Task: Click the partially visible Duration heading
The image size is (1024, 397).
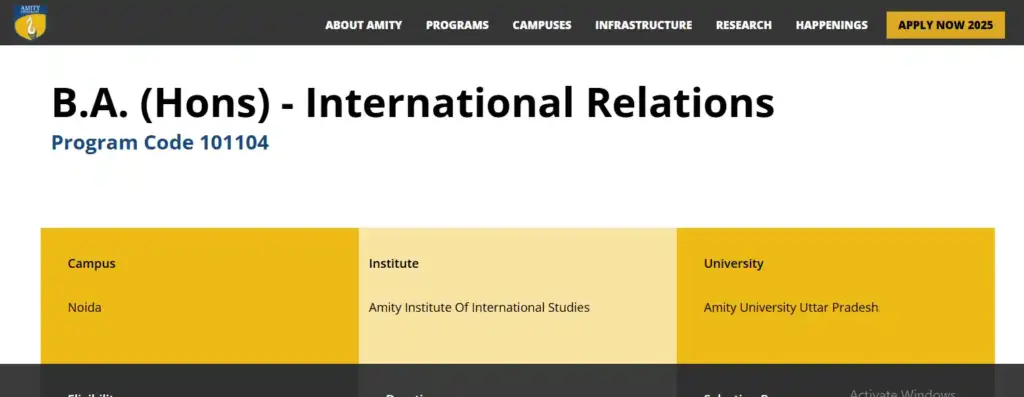Action: point(409,394)
